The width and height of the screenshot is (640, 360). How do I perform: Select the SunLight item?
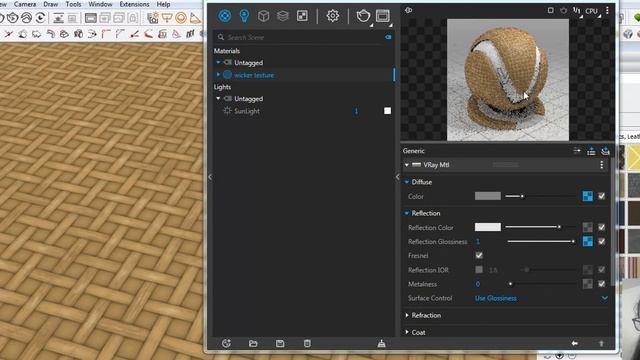coord(247,111)
